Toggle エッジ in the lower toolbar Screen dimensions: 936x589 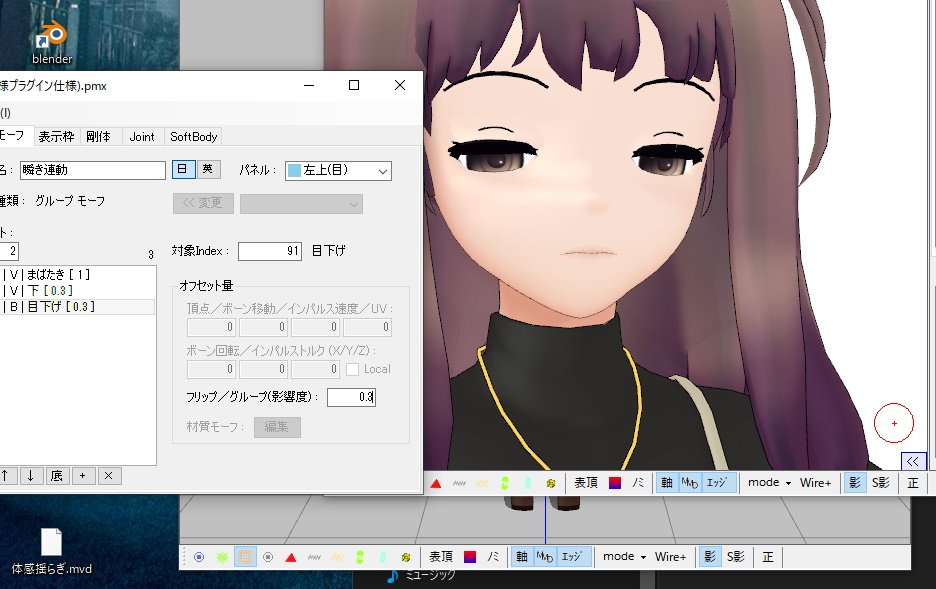coord(572,557)
